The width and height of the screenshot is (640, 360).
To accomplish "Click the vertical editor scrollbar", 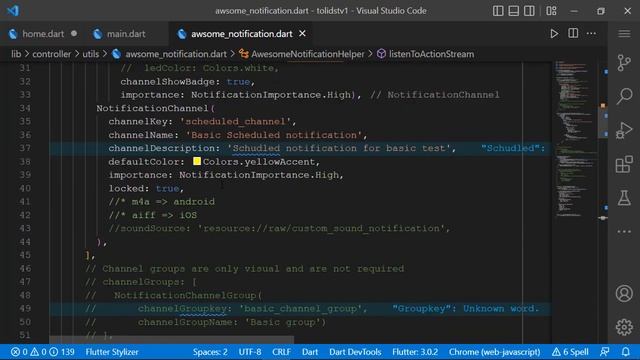I will pyautogui.click(x=602, y=122).
